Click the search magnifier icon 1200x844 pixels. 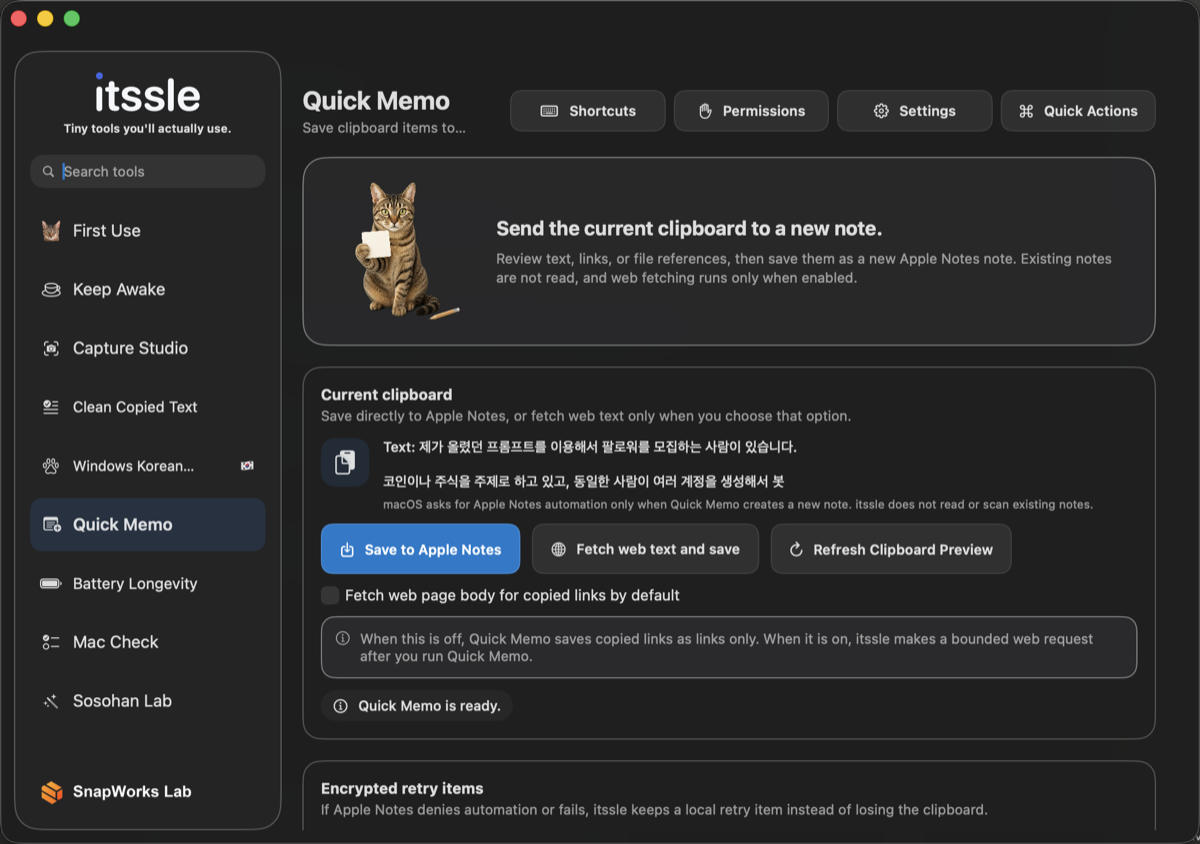click(x=48, y=172)
